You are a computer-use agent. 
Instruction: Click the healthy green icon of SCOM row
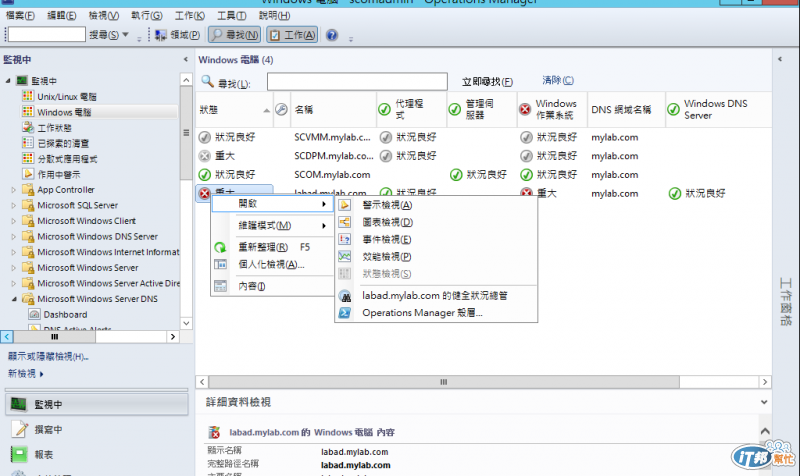click(x=205, y=175)
